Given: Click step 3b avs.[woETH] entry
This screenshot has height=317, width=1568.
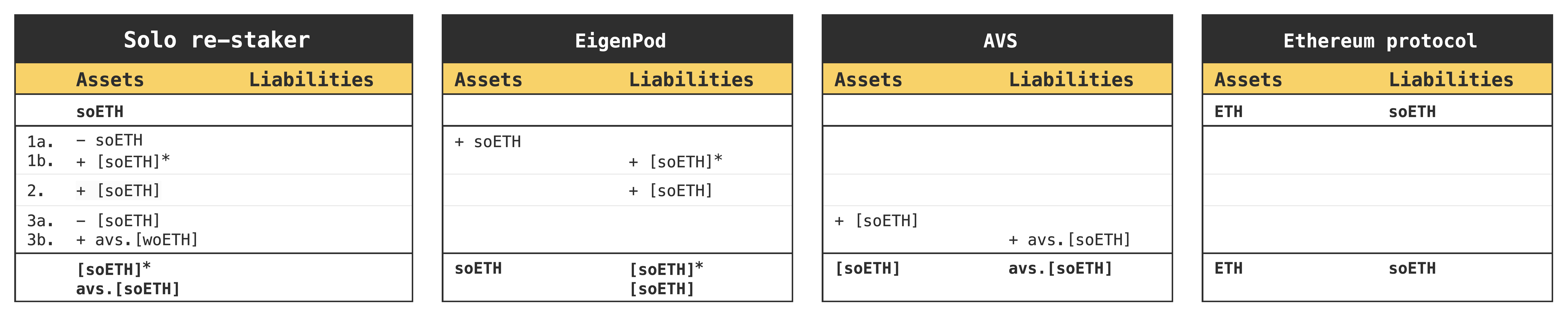Looking at the screenshot, I should point(137,240).
